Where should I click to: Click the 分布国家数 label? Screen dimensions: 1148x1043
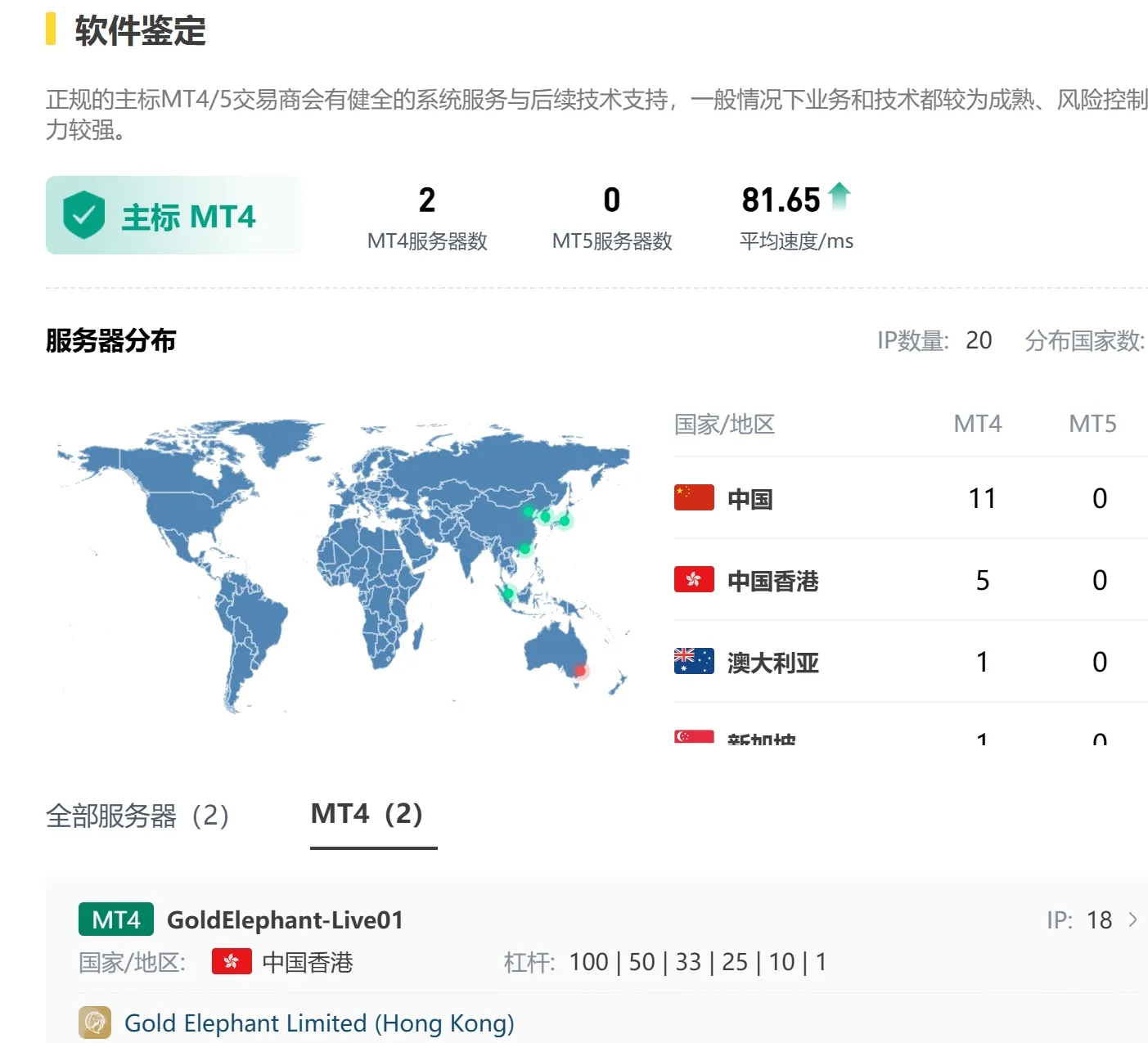[1085, 339]
